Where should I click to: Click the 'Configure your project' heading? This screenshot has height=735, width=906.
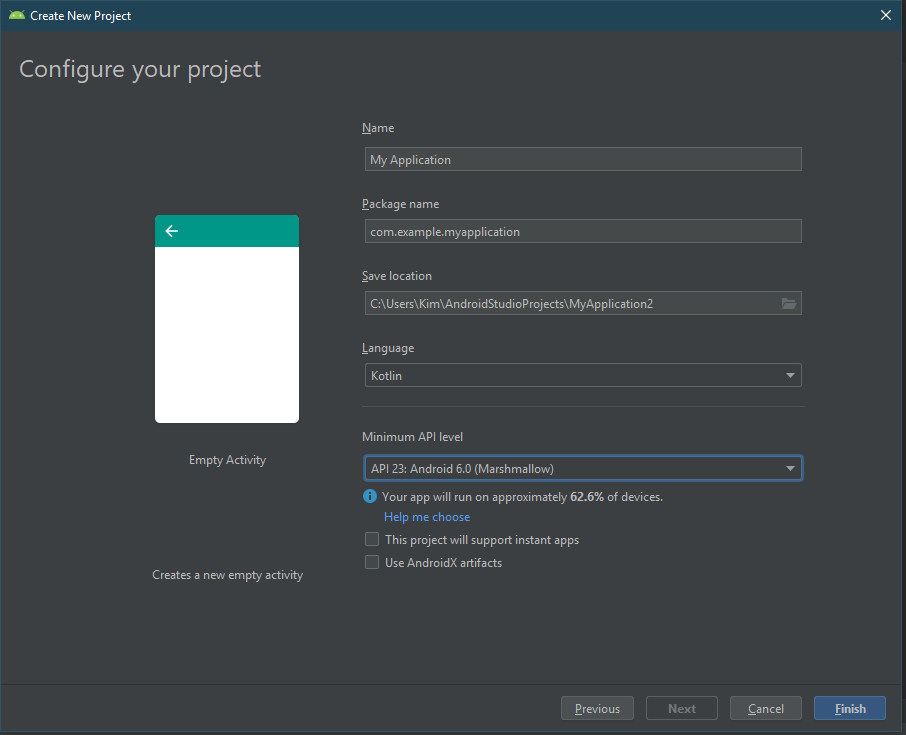140,69
